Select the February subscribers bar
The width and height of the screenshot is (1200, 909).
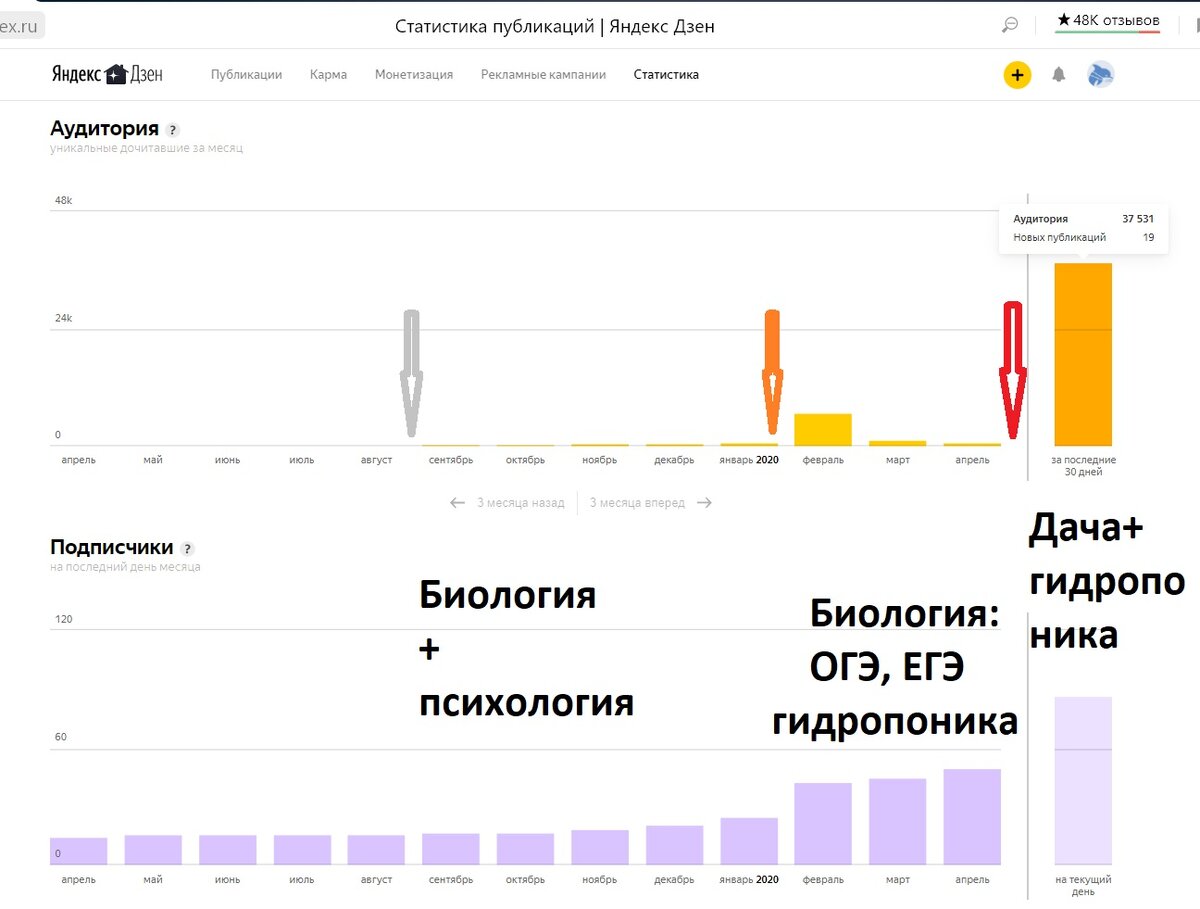823,824
